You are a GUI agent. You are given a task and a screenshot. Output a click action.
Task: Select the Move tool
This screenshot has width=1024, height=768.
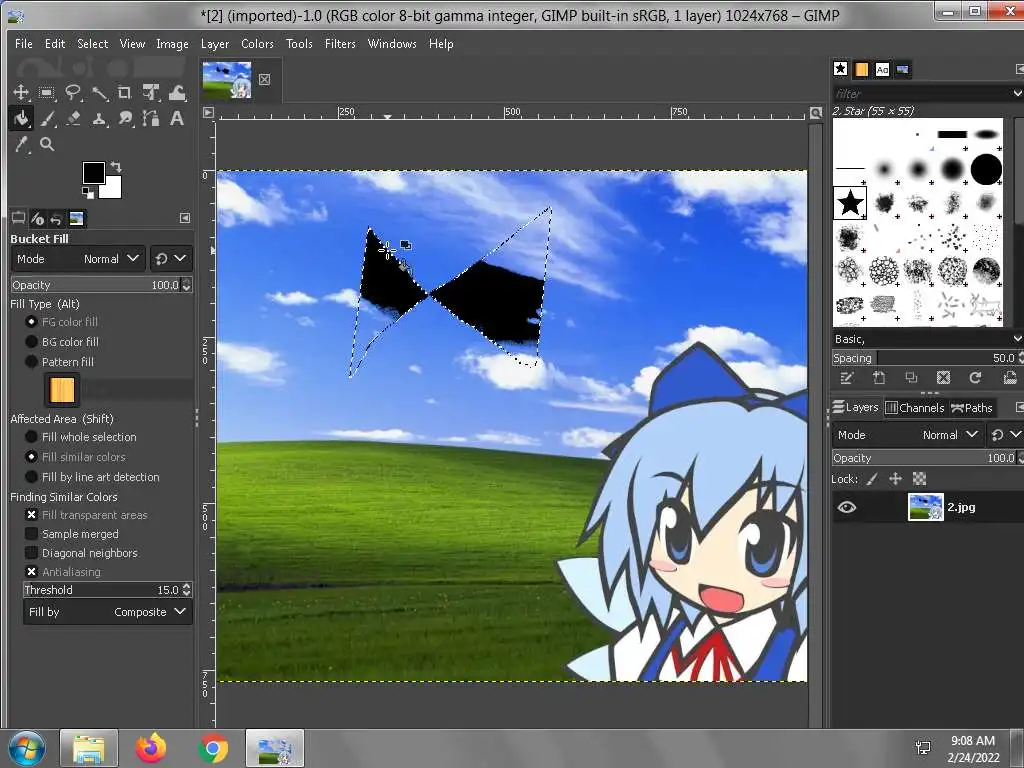click(22, 93)
